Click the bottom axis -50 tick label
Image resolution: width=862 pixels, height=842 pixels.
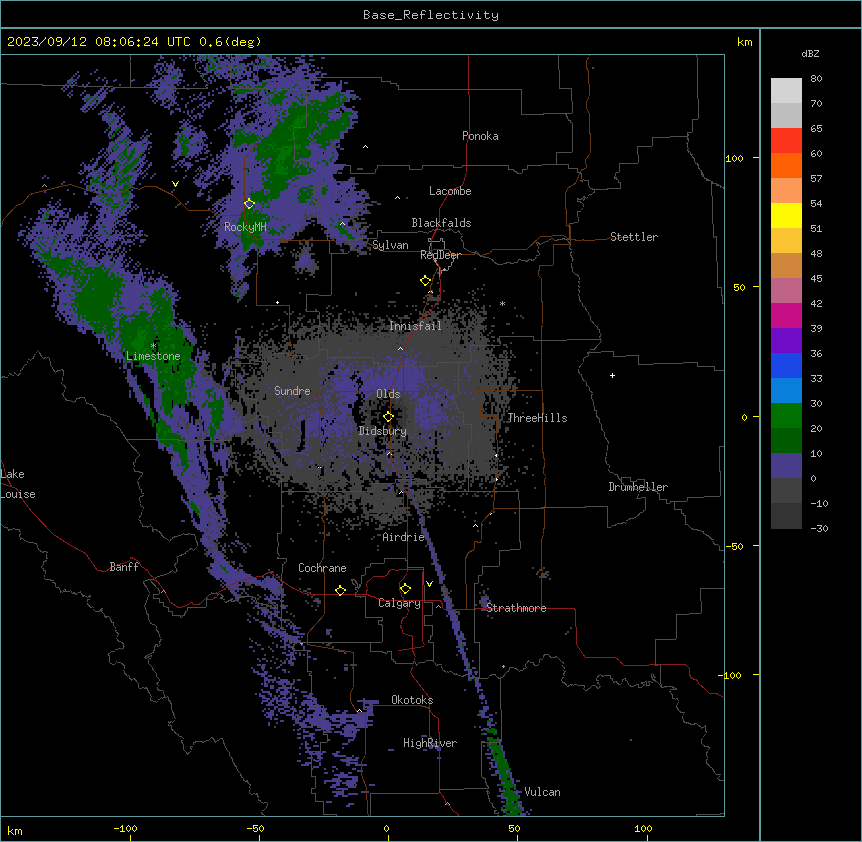[255, 828]
